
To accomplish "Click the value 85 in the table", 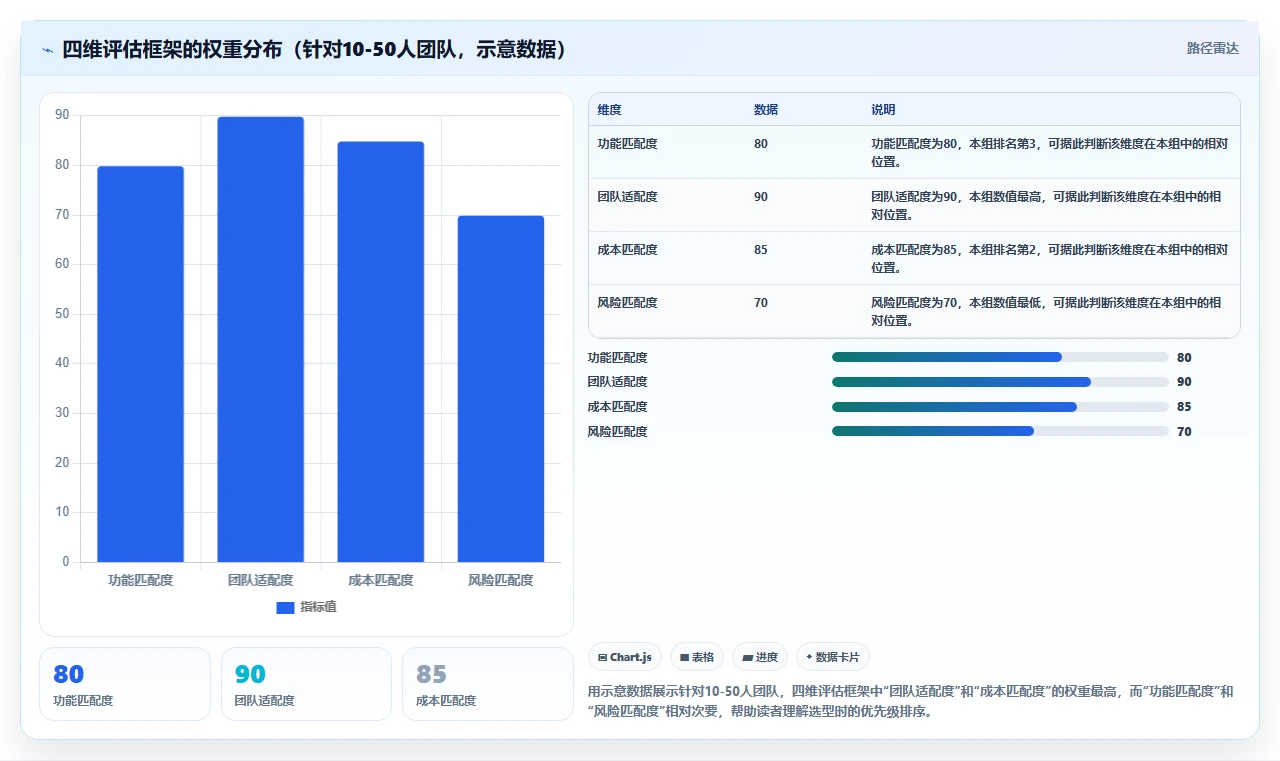I will pos(761,250).
